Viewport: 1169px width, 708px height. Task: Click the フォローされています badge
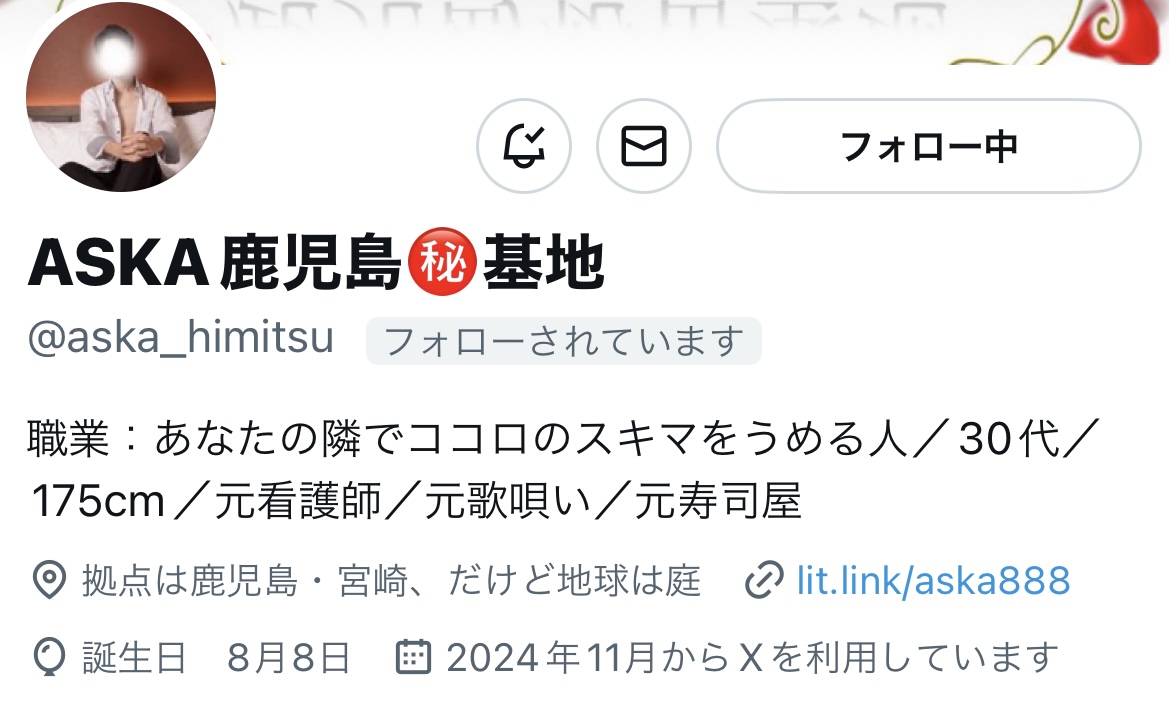564,341
